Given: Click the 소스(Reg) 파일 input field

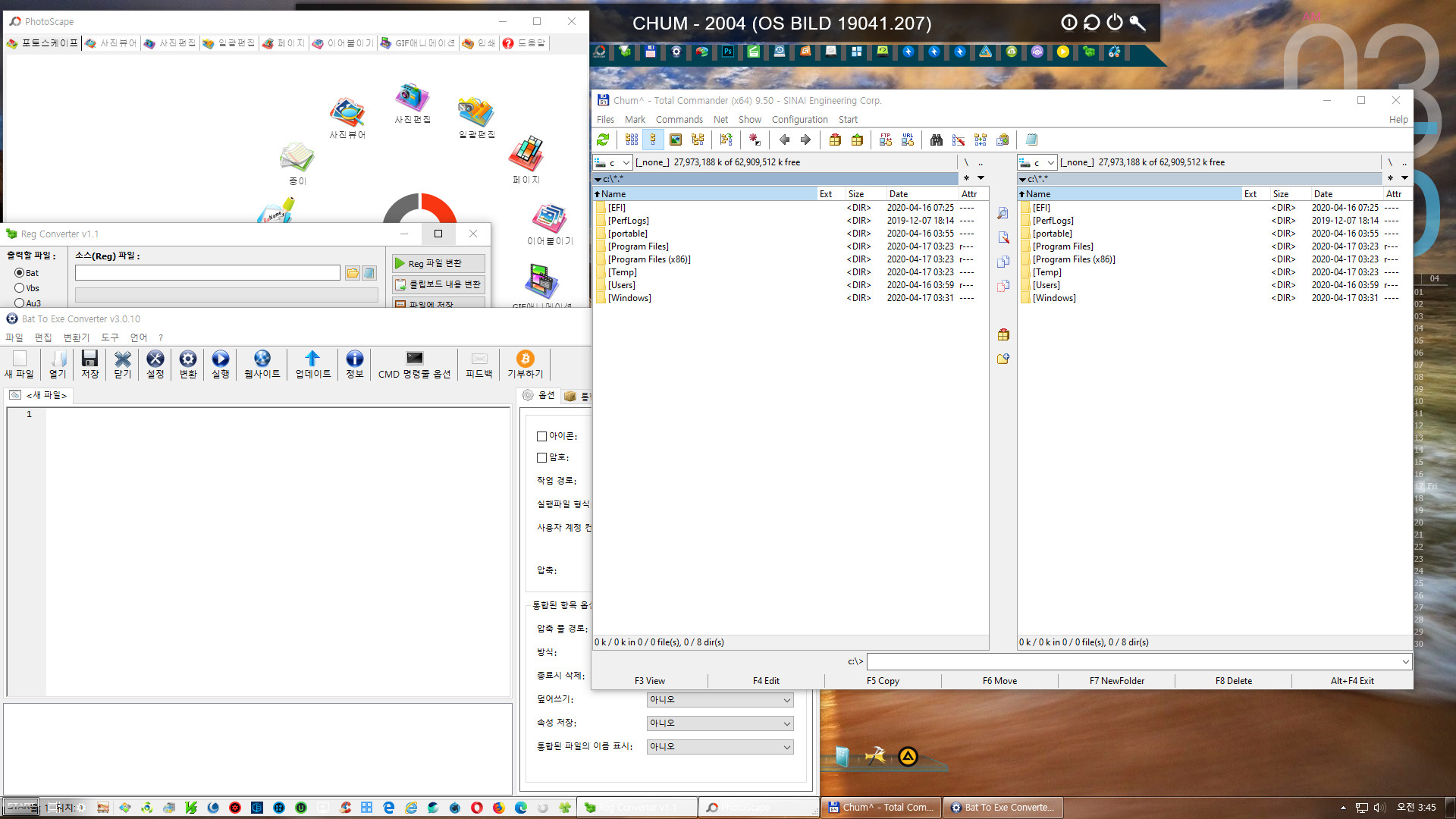Looking at the screenshot, I should click(207, 273).
